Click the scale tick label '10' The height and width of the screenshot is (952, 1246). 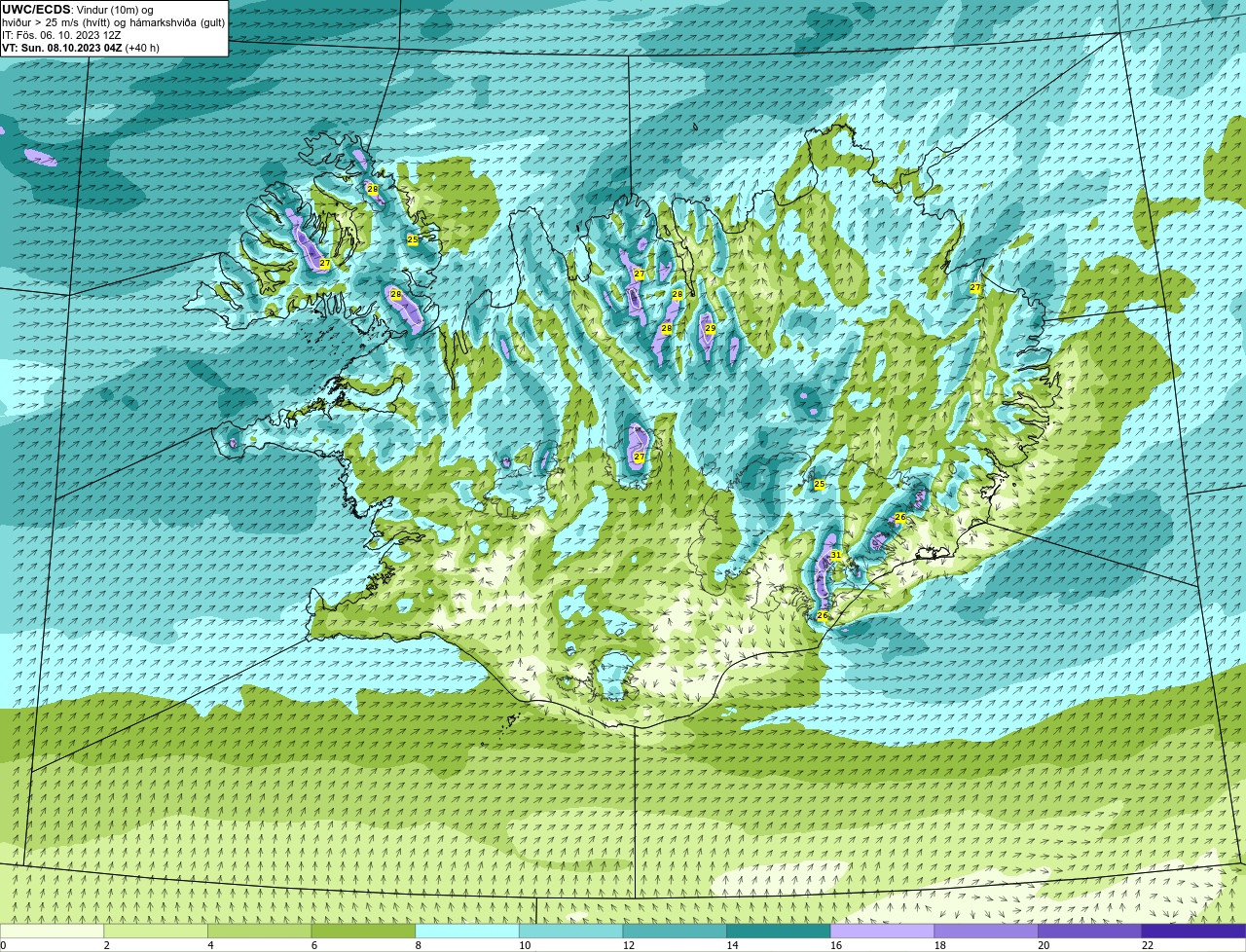tap(525, 945)
